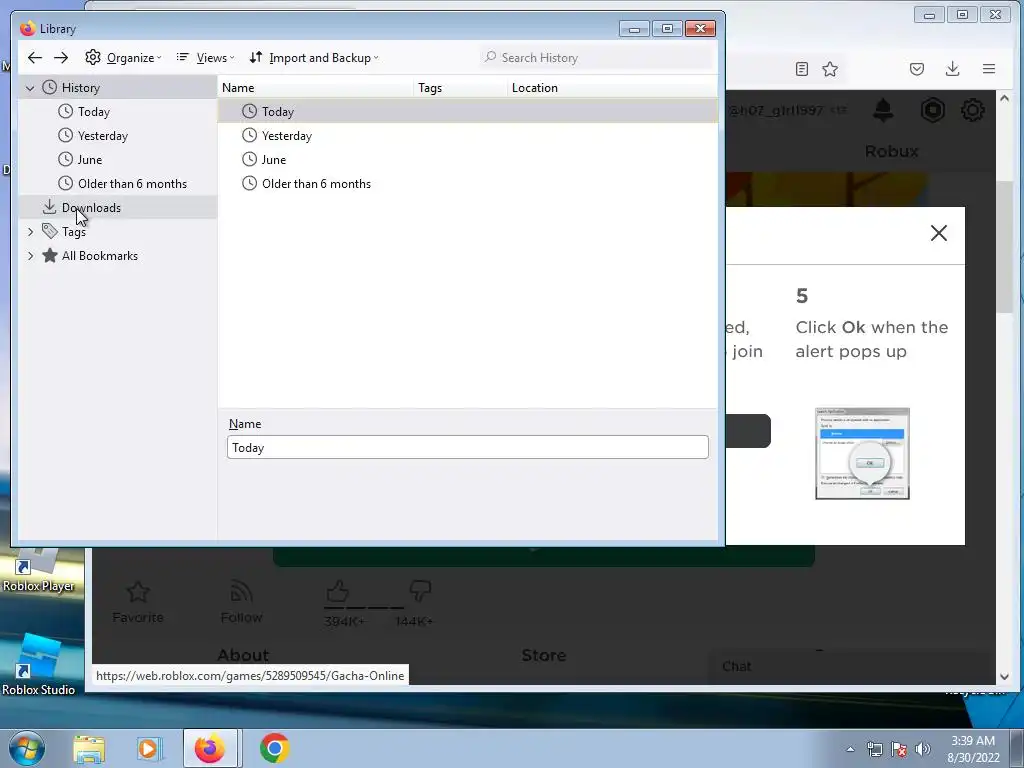Open Roblox settings gear icon

[973, 110]
